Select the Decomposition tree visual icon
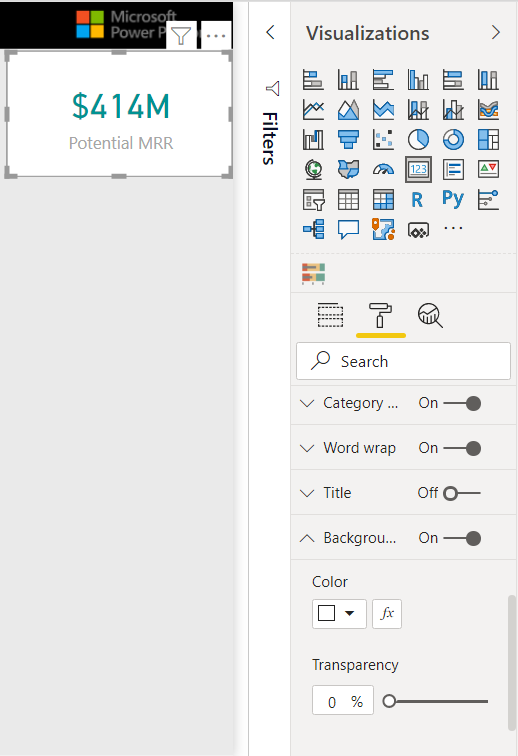The height and width of the screenshot is (756, 518). [x=314, y=230]
